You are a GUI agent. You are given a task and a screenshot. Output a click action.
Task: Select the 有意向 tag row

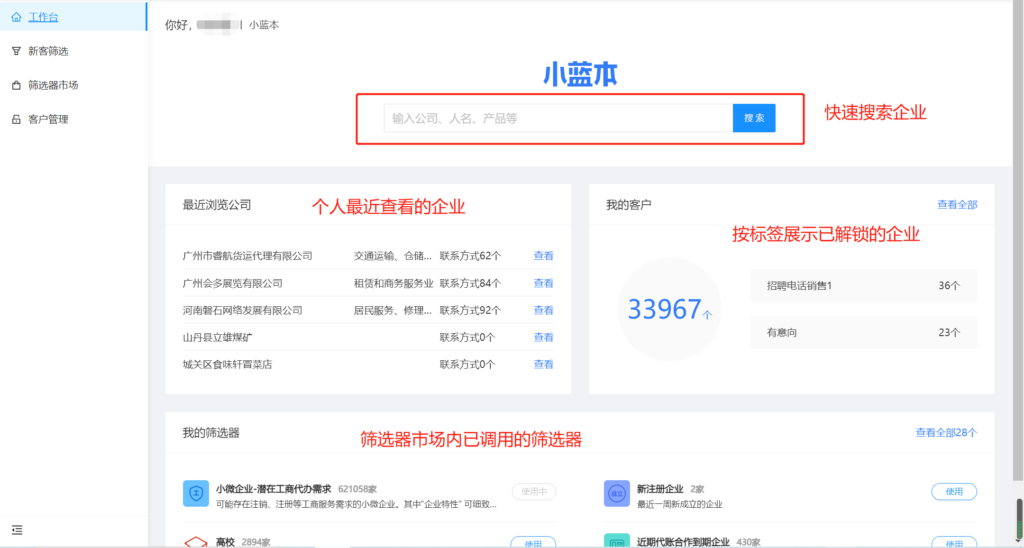[x=863, y=332]
